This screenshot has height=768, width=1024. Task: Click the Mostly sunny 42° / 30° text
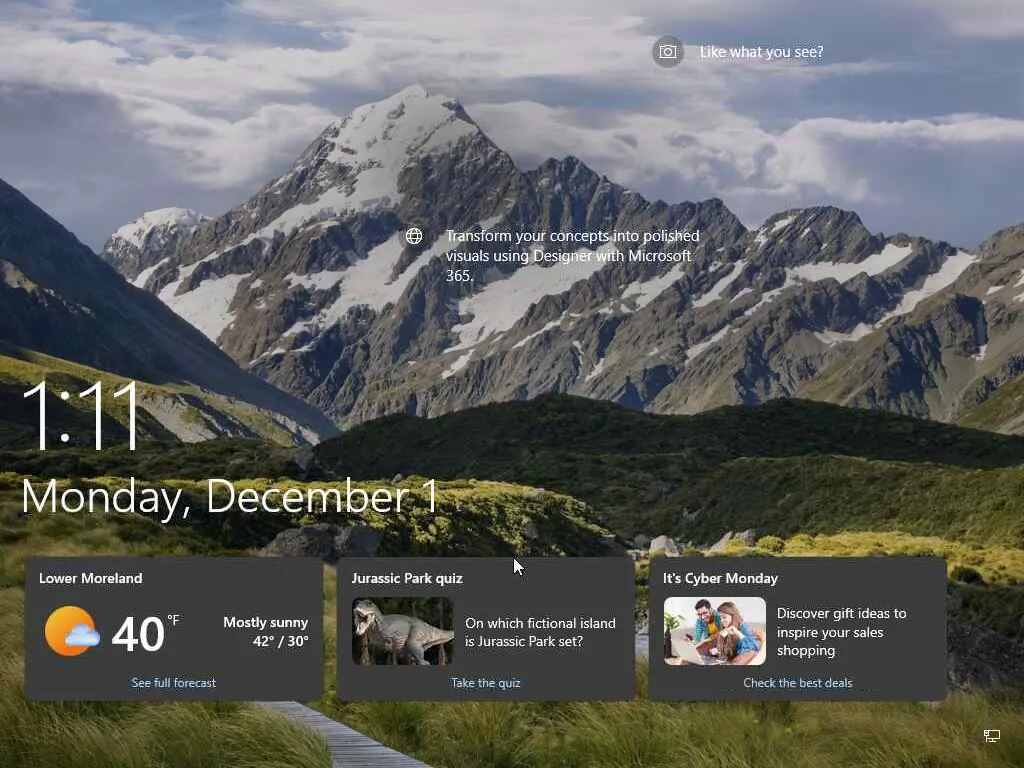(x=266, y=632)
